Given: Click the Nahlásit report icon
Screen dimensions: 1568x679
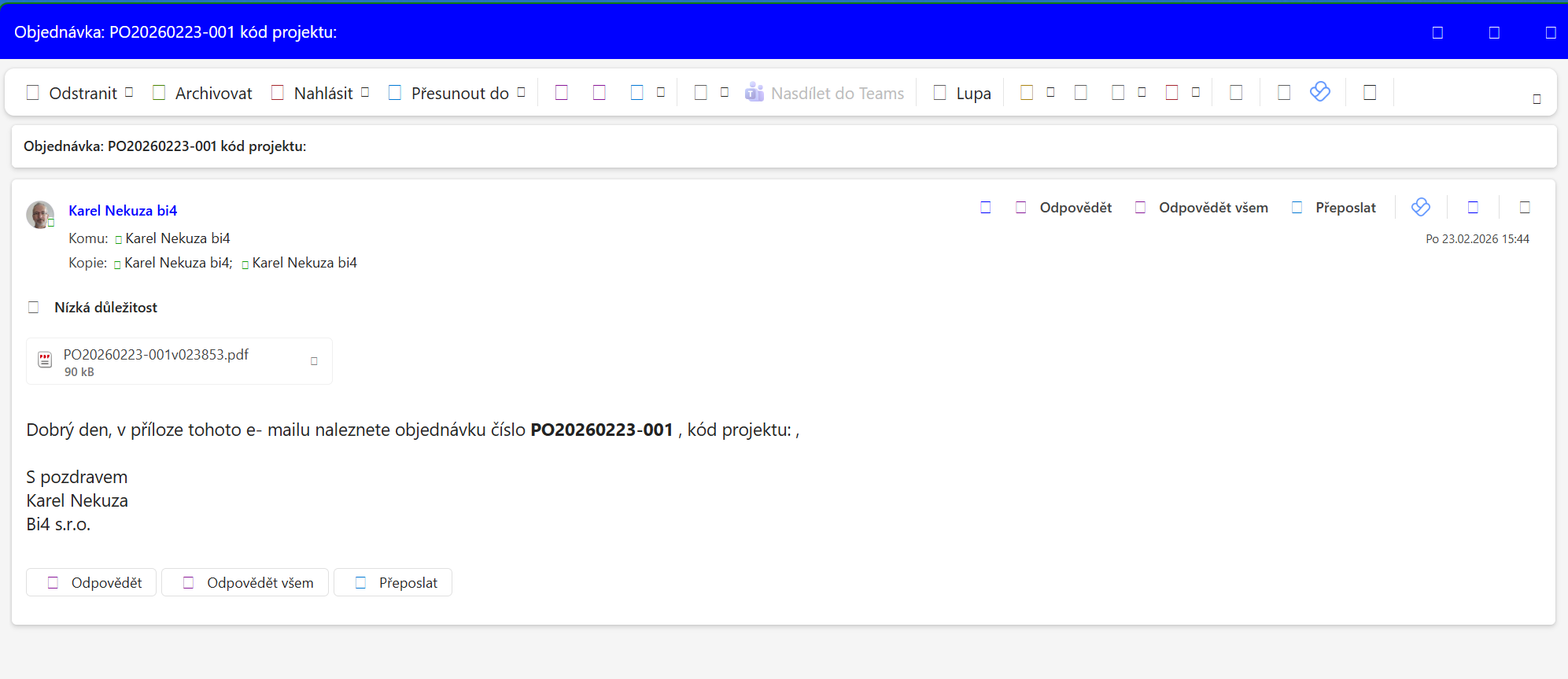Looking at the screenshot, I should pyautogui.click(x=278, y=93).
